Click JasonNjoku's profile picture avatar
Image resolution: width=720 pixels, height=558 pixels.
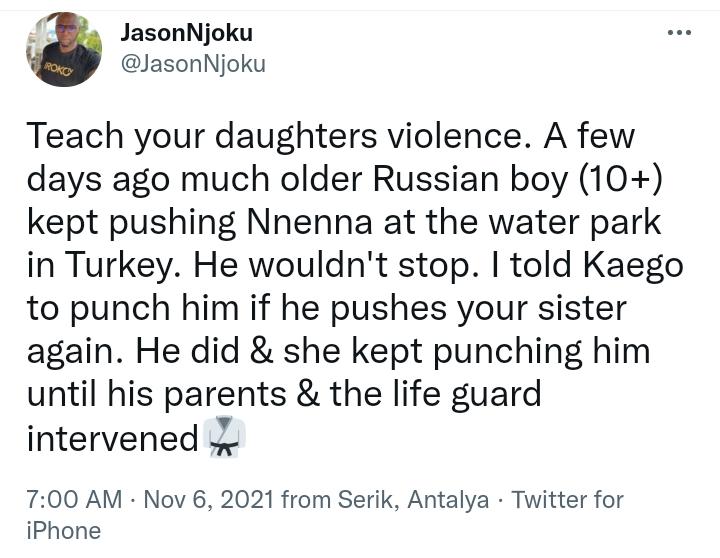64,50
